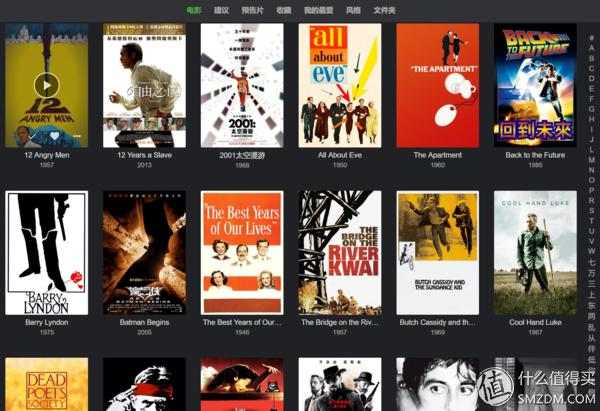Select The Bridge on the River Kwai poster
The width and height of the screenshot is (600, 411).
(x=340, y=253)
